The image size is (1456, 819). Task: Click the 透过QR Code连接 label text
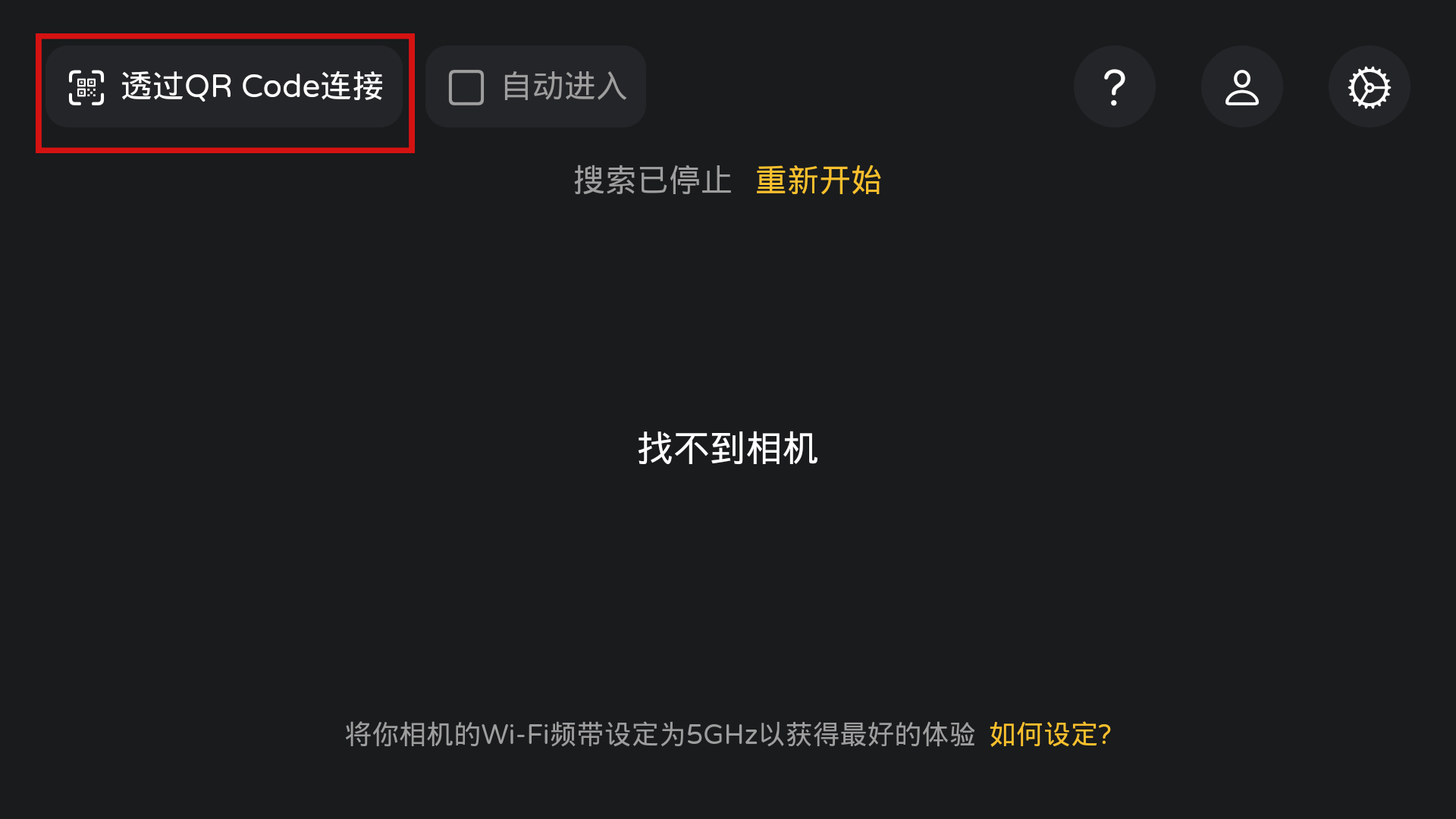point(253,86)
